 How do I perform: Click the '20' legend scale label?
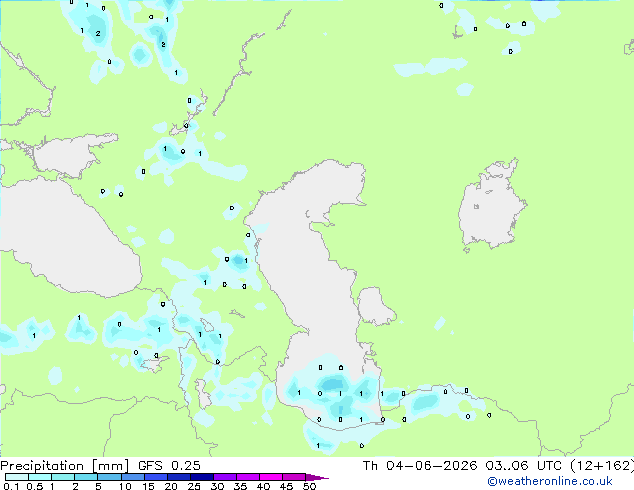[x=171, y=486]
